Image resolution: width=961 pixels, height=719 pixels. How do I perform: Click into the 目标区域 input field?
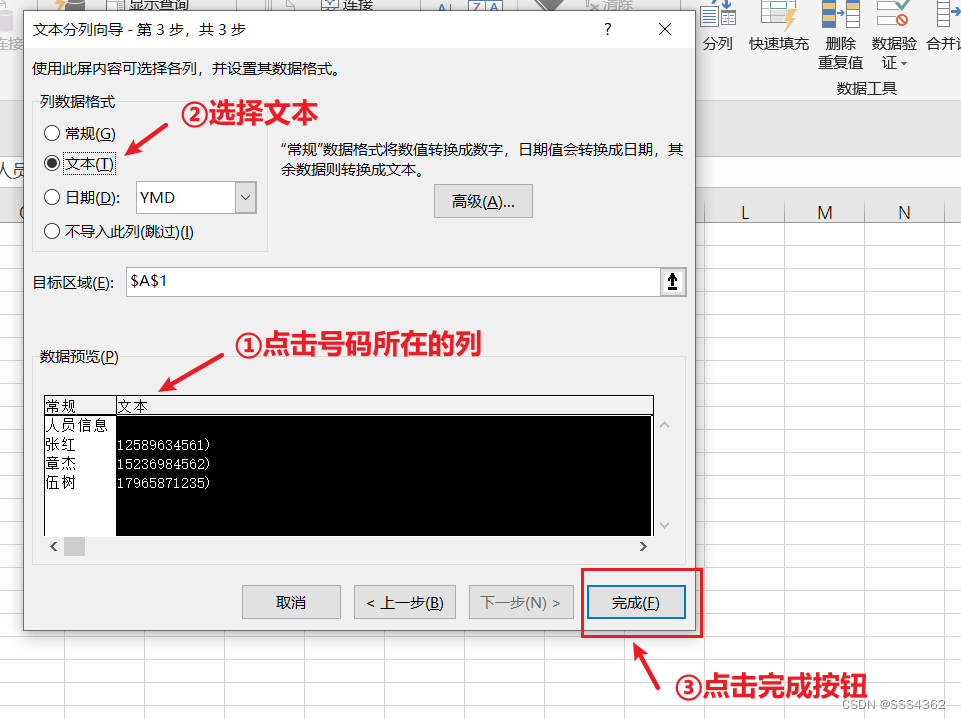[393, 281]
